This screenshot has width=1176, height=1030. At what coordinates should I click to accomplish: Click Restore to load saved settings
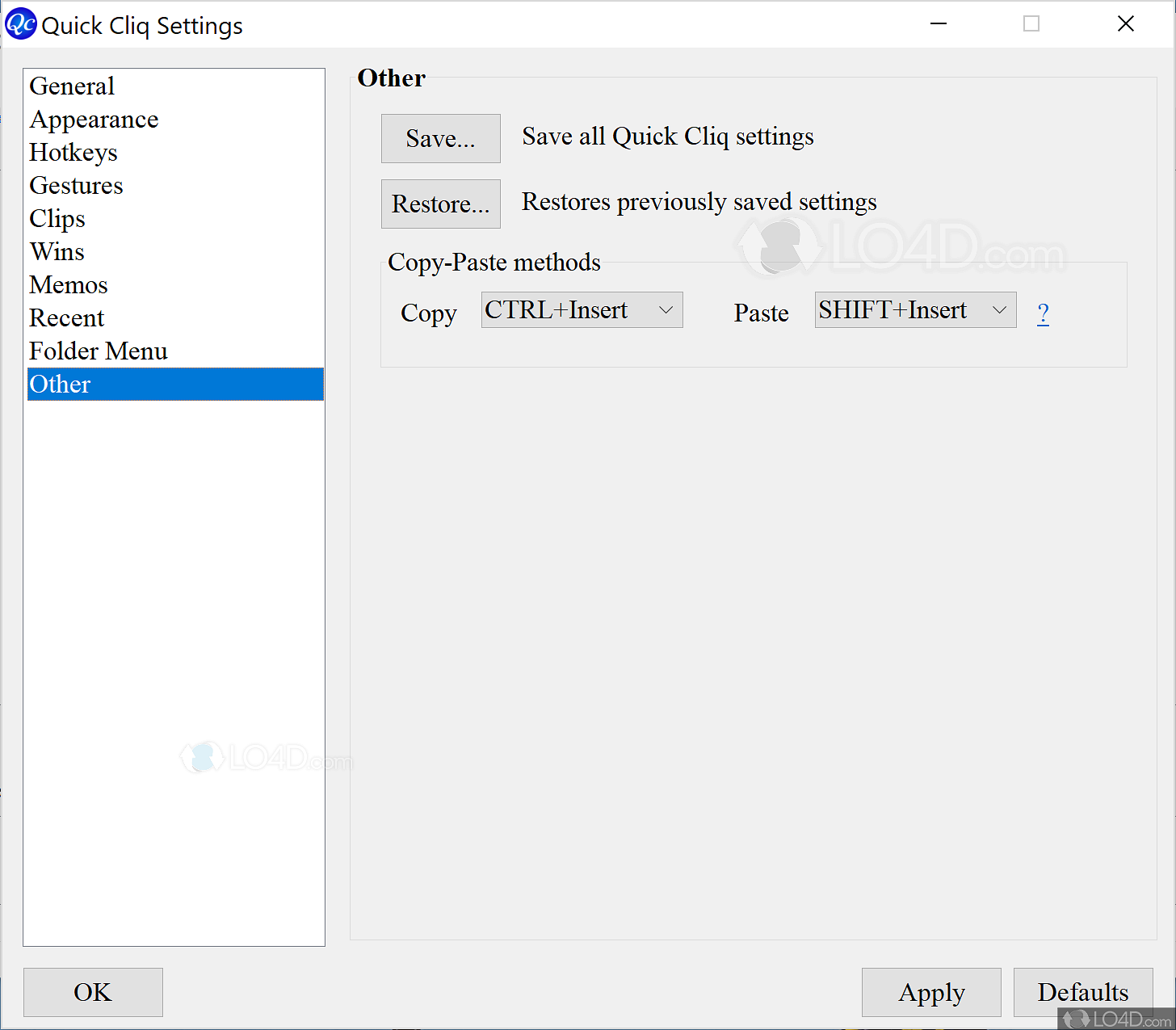point(440,204)
